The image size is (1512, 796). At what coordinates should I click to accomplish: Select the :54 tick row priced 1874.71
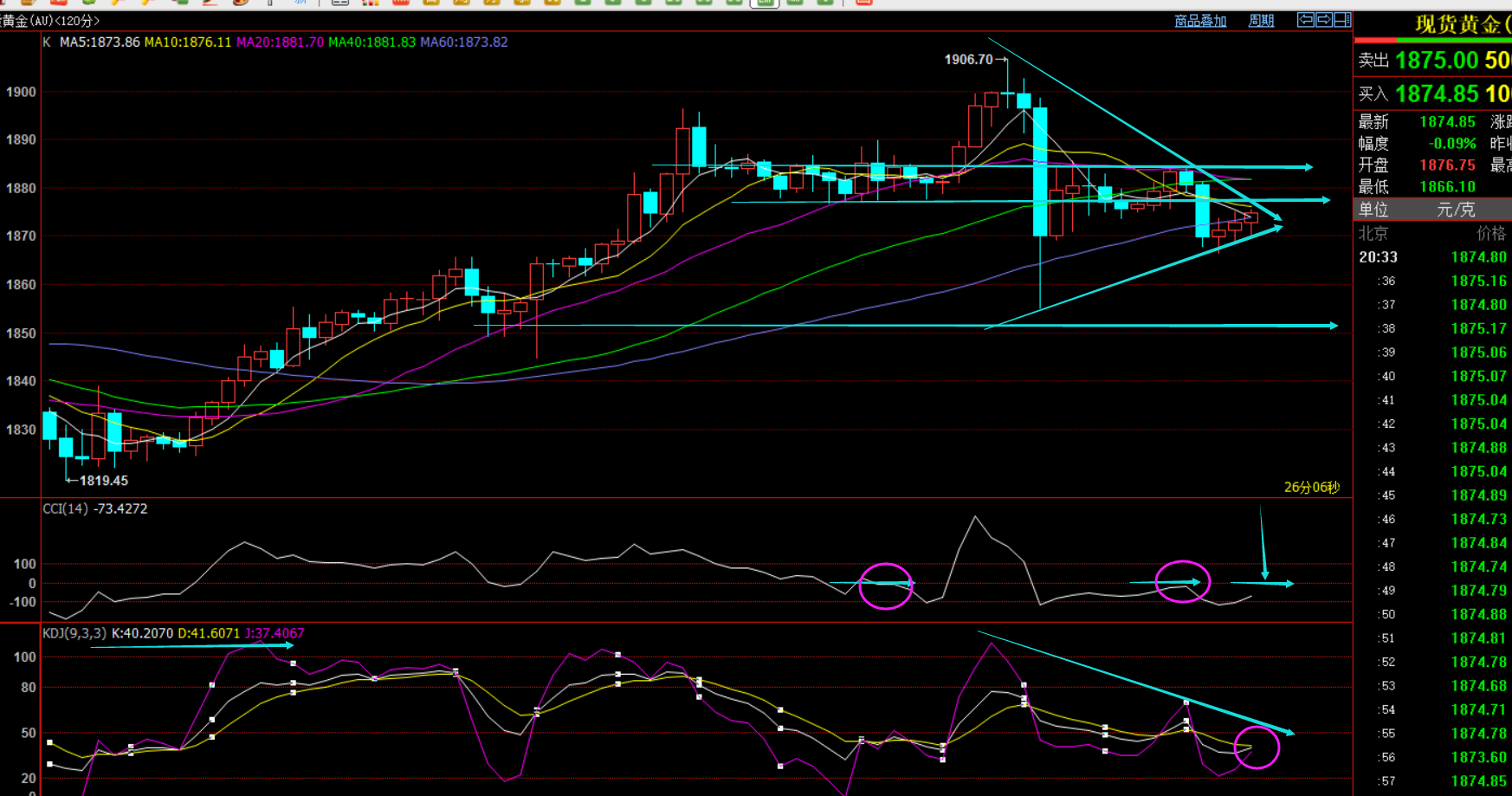pos(1432,710)
